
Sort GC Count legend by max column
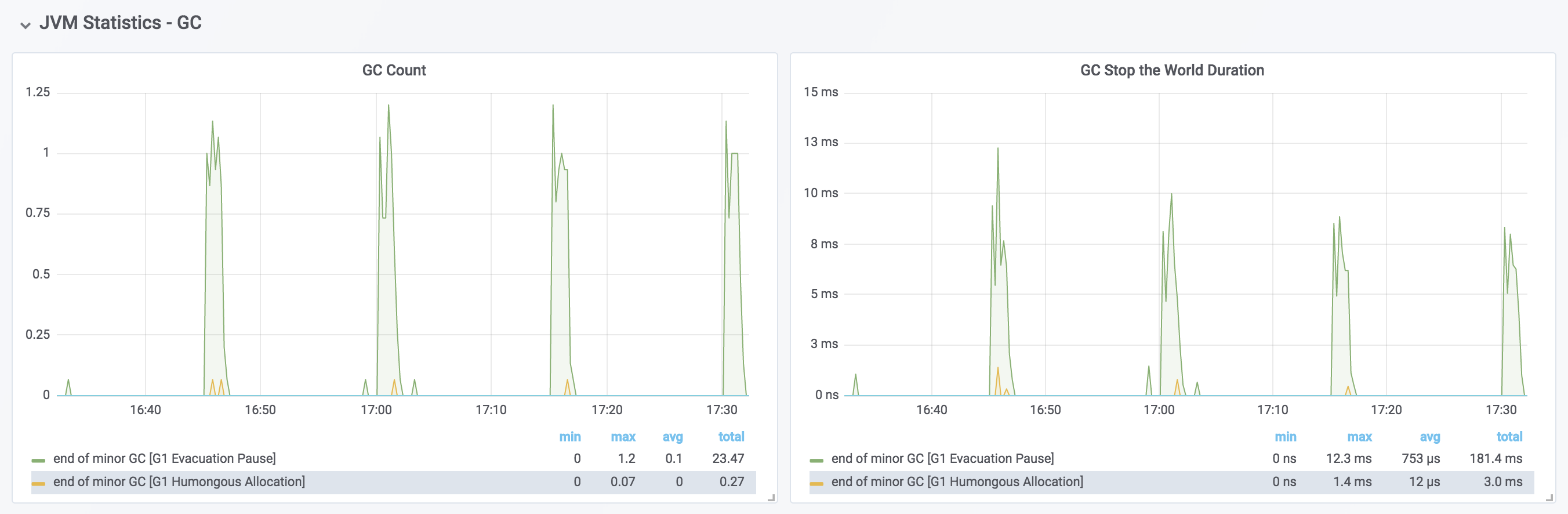coord(623,437)
